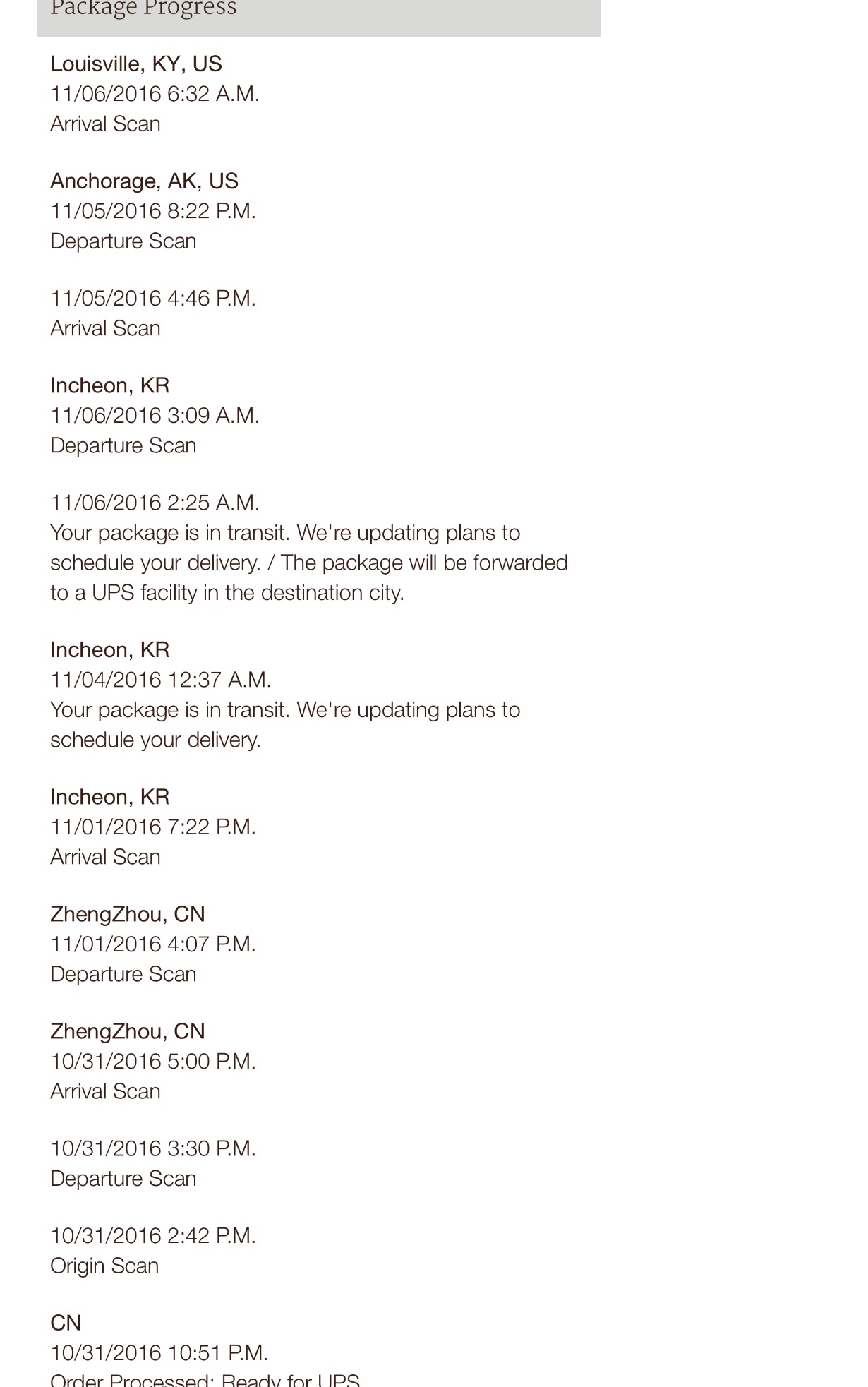Image resolution: width=868 pixels, height=1387 pixels.
Task: Click the 11/01/2016 4:07 P.M. timestamp
Action: pos(152,944)
